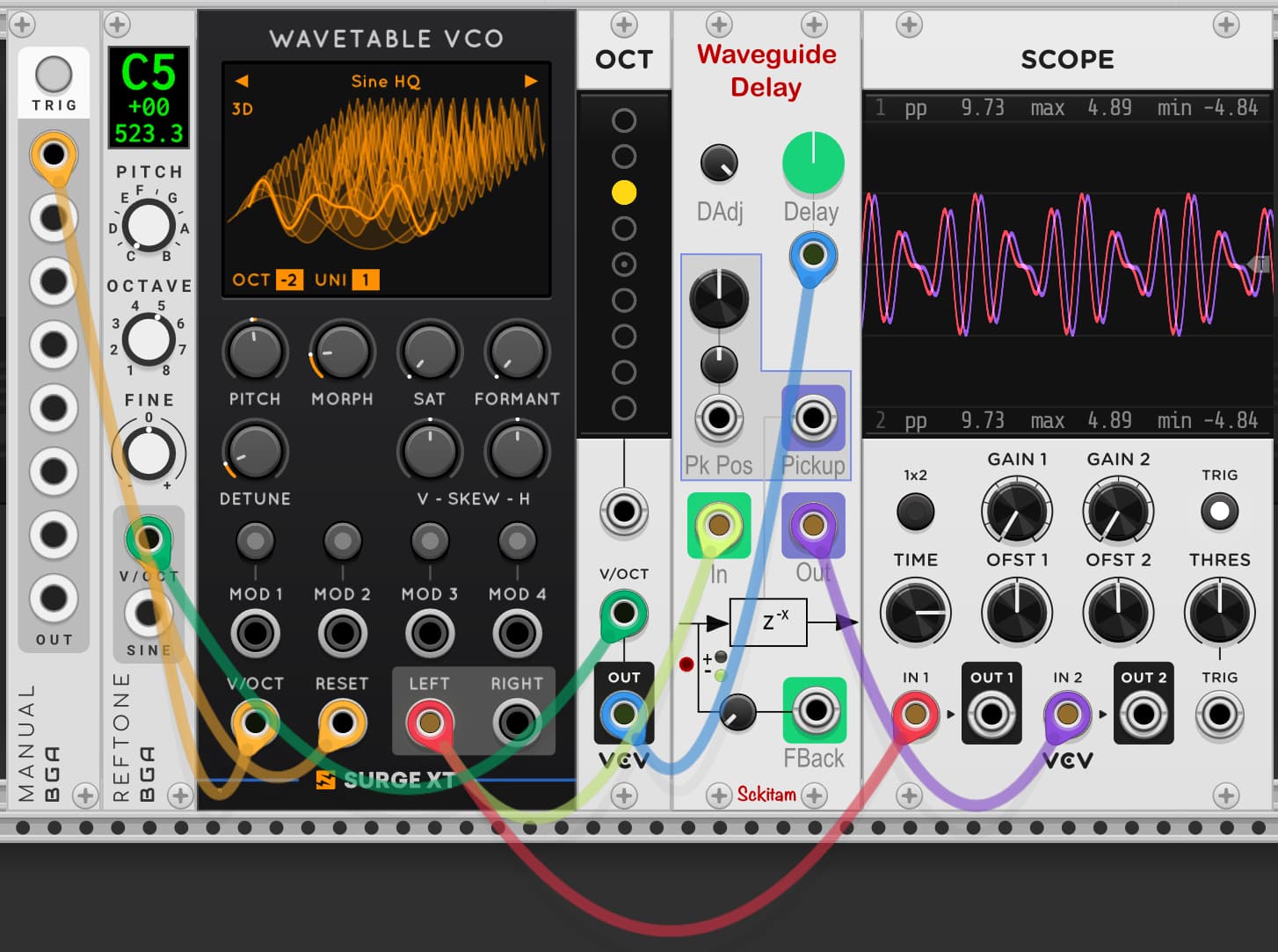Click the Scope GAIN 1 knob

(x=1016, y=512)
